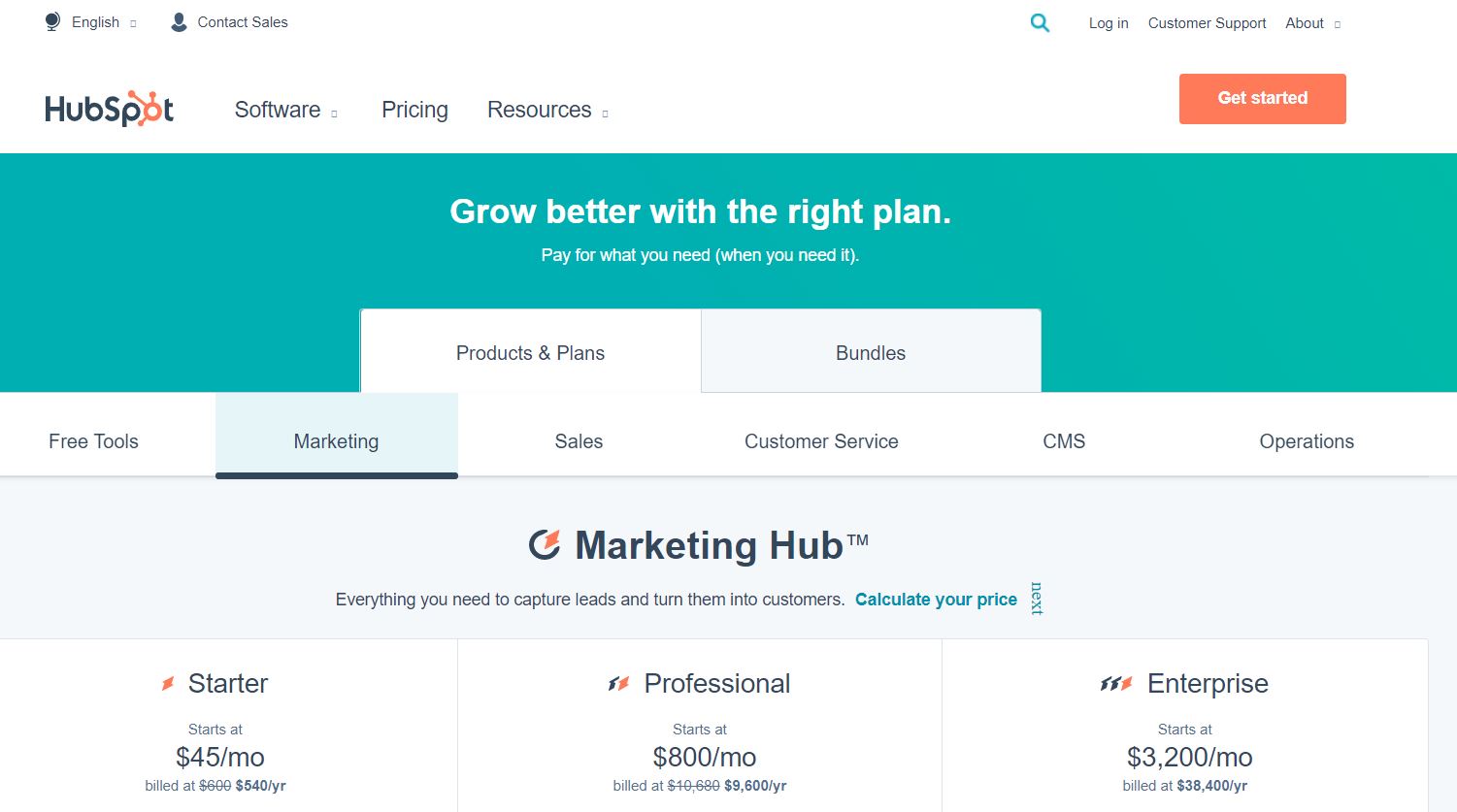Click the Get started button
This screenshot has width=1457, height=812.
(1262, 98)
